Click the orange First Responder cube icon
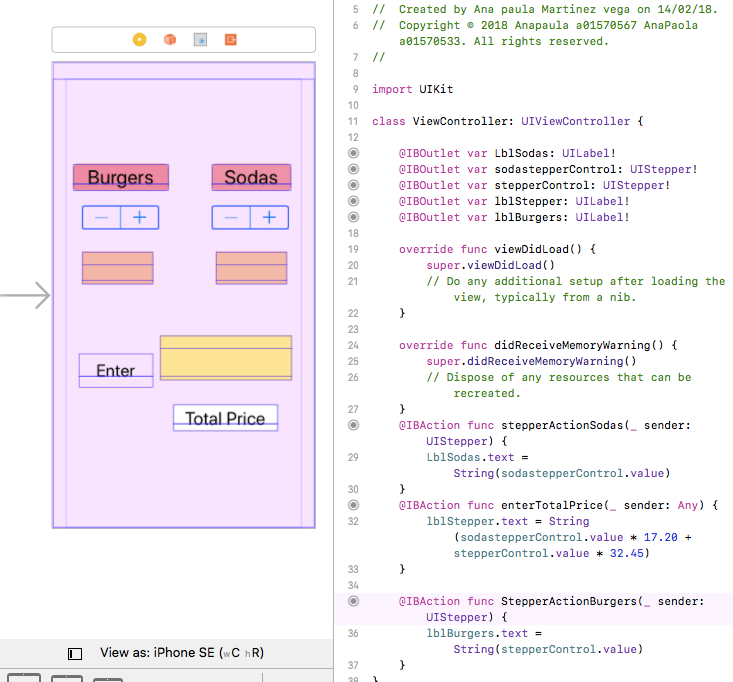This screenshot has height=682, width=733. 170,40
